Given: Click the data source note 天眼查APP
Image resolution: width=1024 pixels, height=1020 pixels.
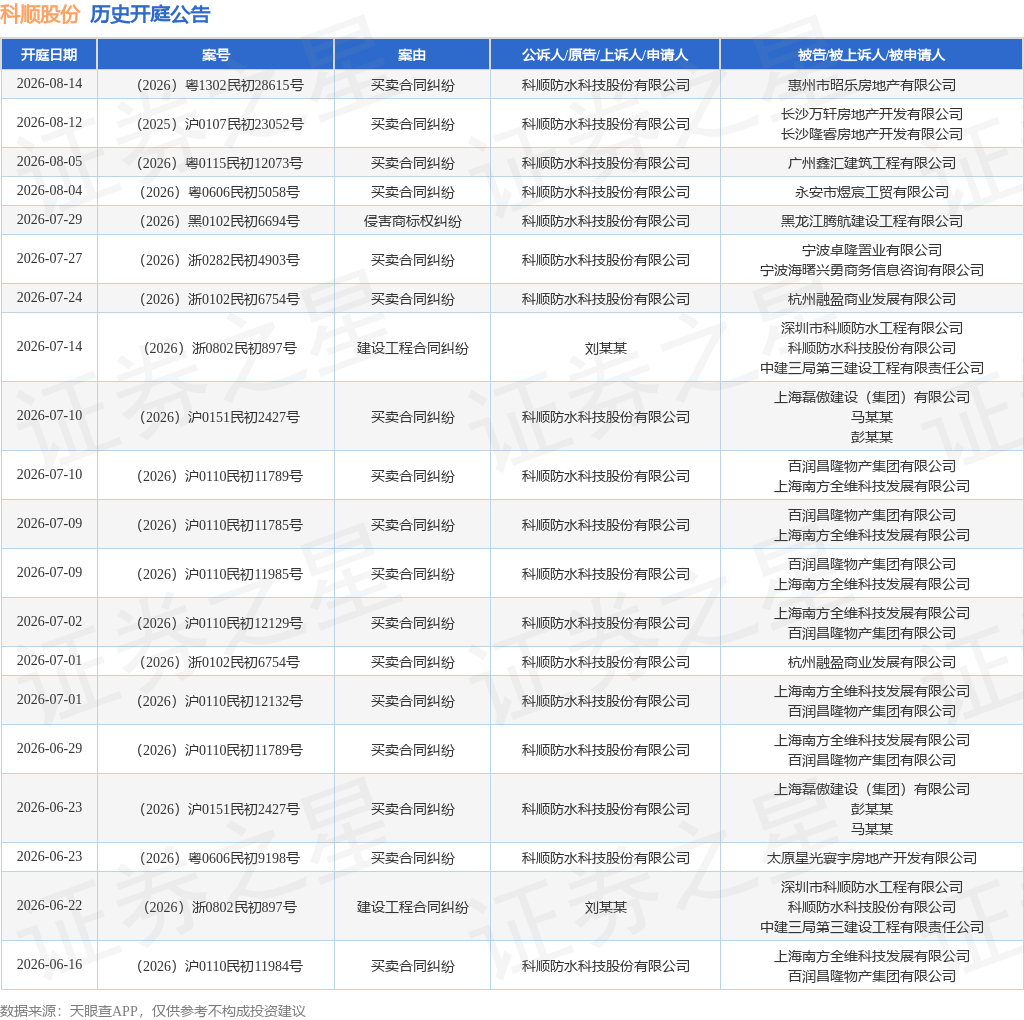Looking at the screenshot, I should click(103, 1011).
